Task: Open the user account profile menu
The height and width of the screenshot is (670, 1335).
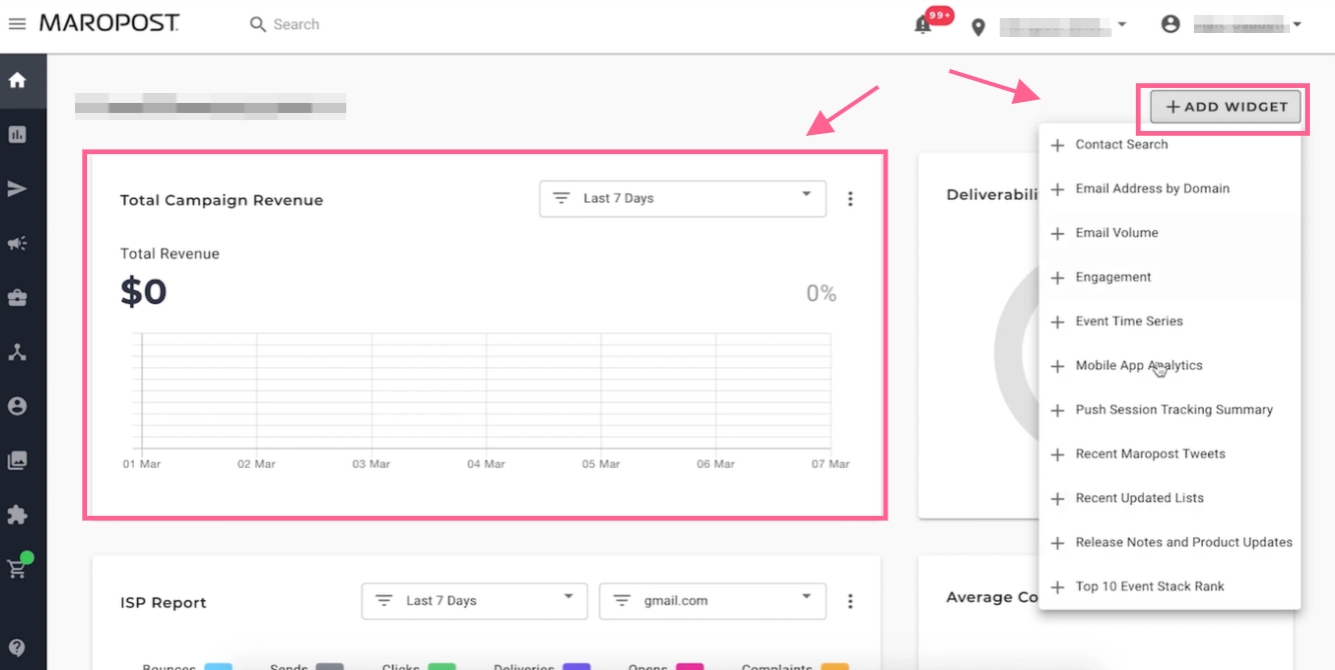Action: [x=1231, y=25]
